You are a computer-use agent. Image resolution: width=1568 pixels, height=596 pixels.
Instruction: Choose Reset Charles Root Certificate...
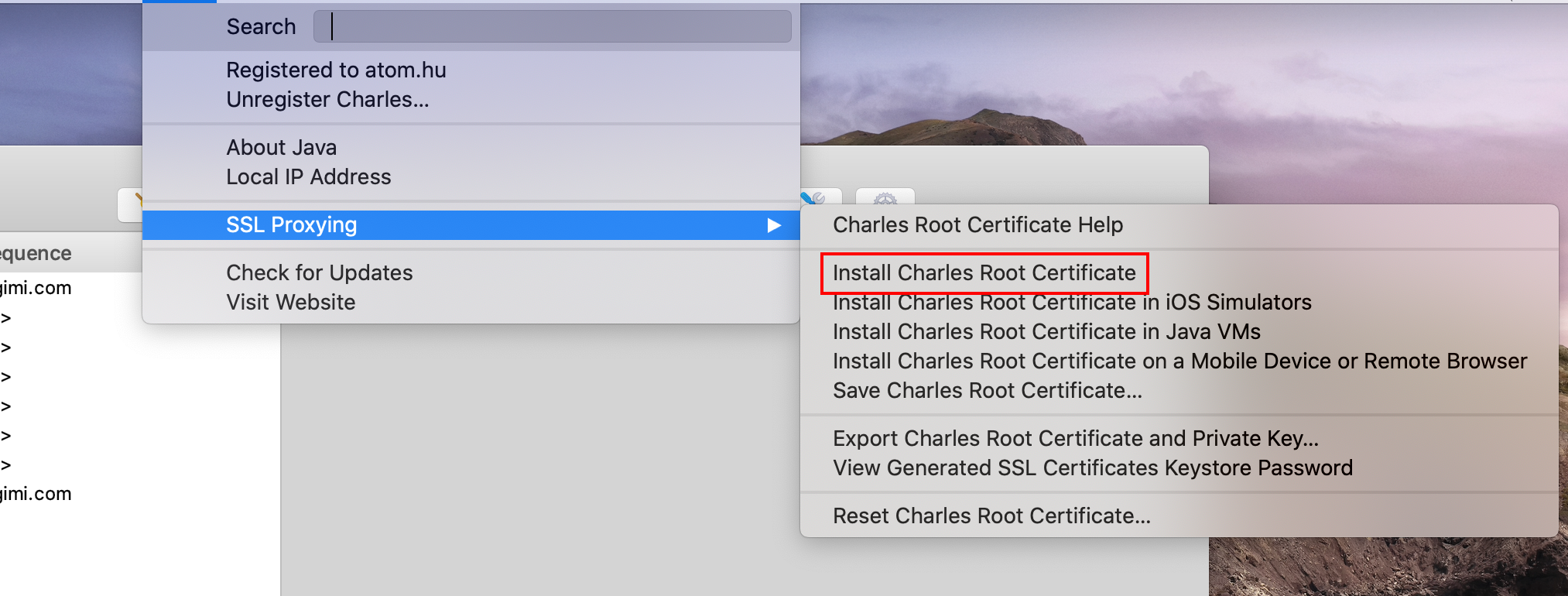pyautogui.click(x=991, y=516)
